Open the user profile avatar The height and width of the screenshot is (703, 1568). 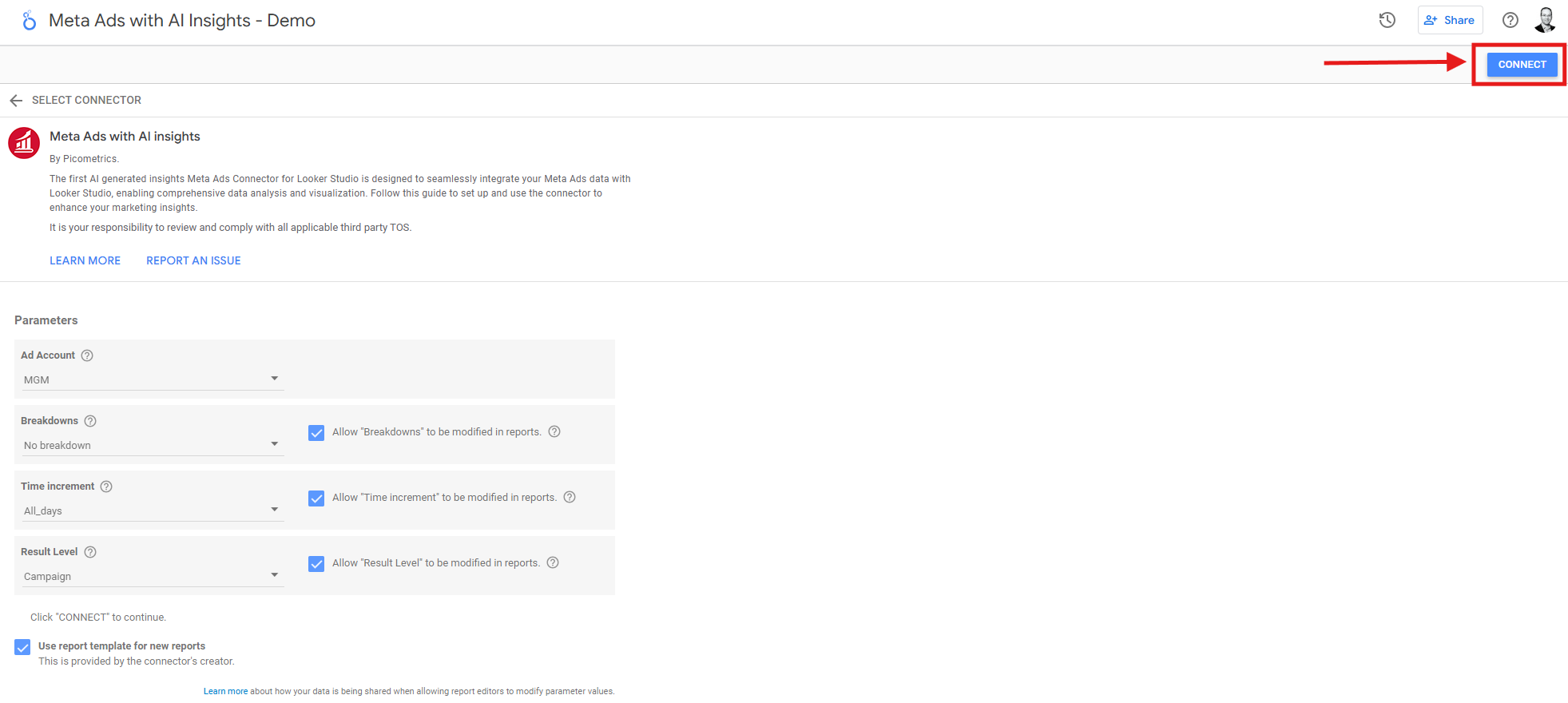(x=1545, y=21)
